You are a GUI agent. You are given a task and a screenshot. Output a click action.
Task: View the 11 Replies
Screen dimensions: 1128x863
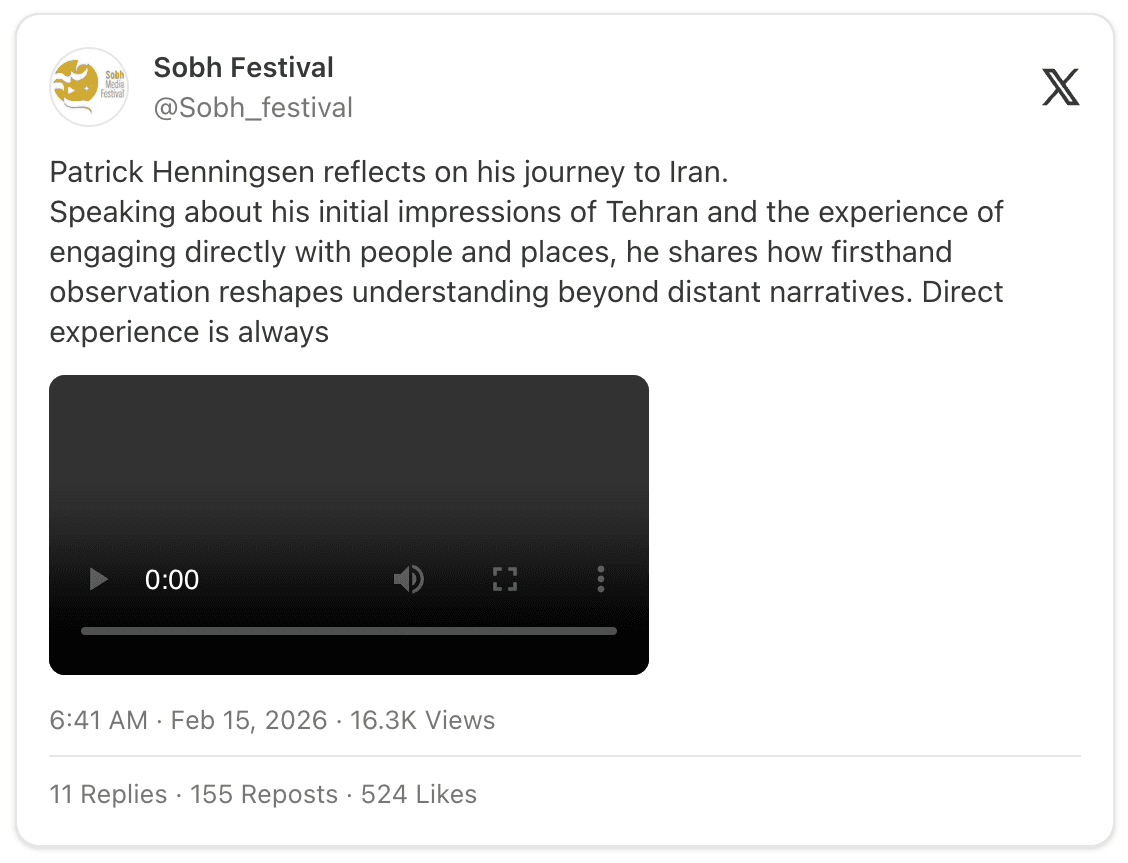click(108, 795)
